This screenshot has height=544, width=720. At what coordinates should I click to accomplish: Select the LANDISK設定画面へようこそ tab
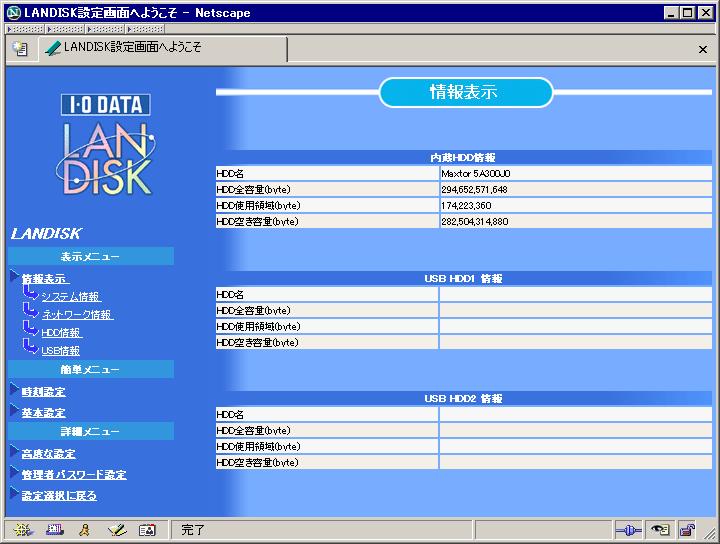(163, 48)
